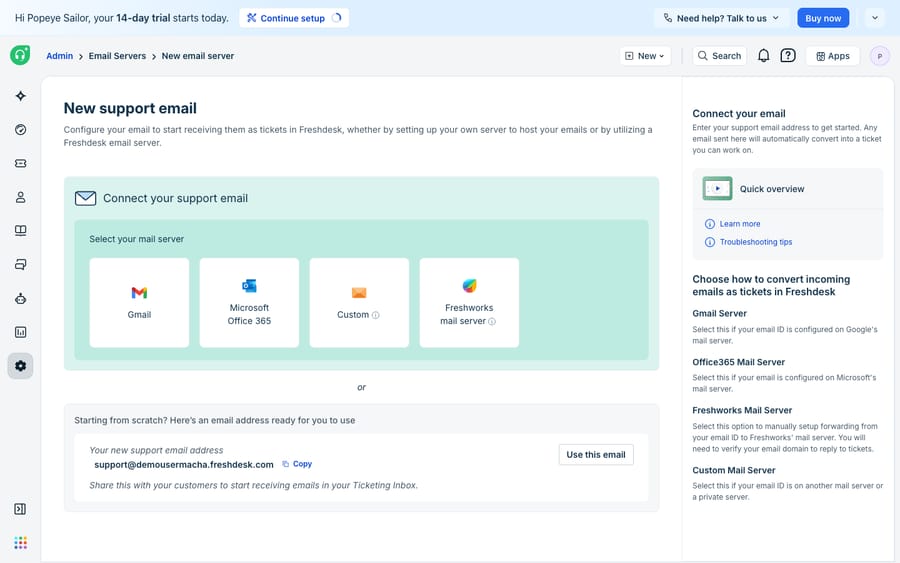Open the Tickets icon in sidebar
The width and height of the screenshot is (900, 563).
tap(21, 164)
